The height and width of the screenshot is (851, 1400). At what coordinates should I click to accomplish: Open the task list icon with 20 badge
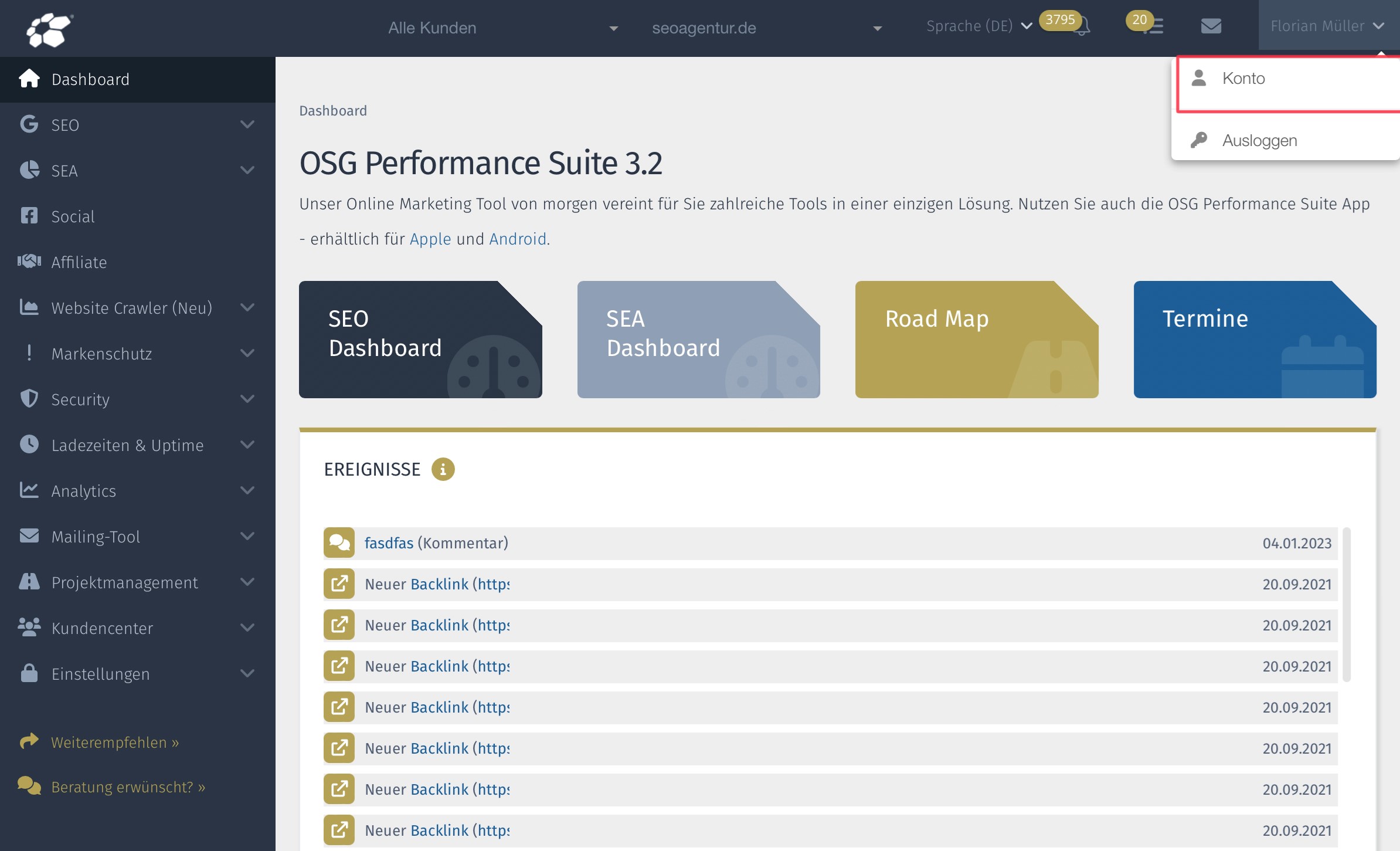(1154, 26)
